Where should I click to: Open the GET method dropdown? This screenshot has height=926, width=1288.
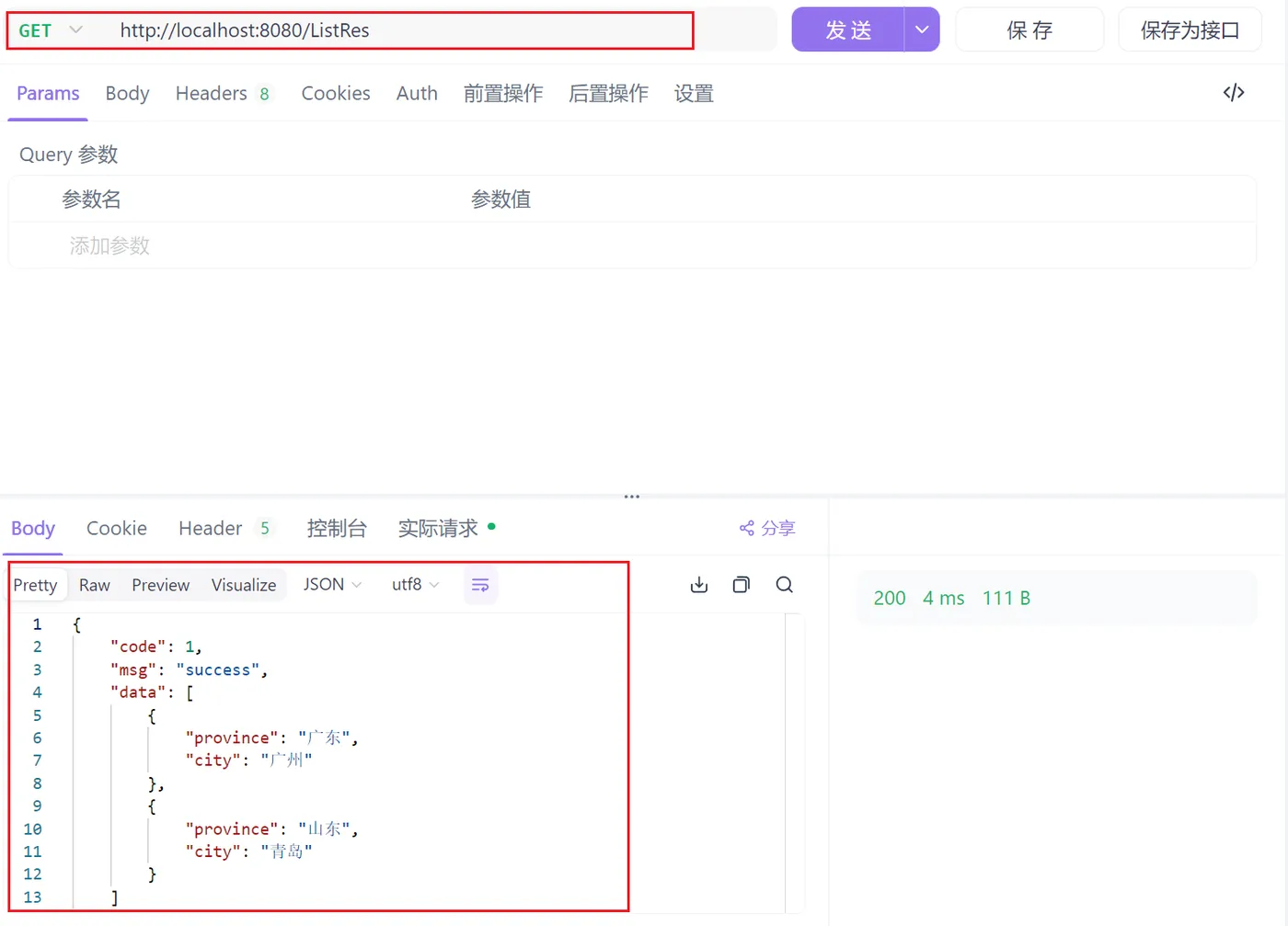point(52,30)
